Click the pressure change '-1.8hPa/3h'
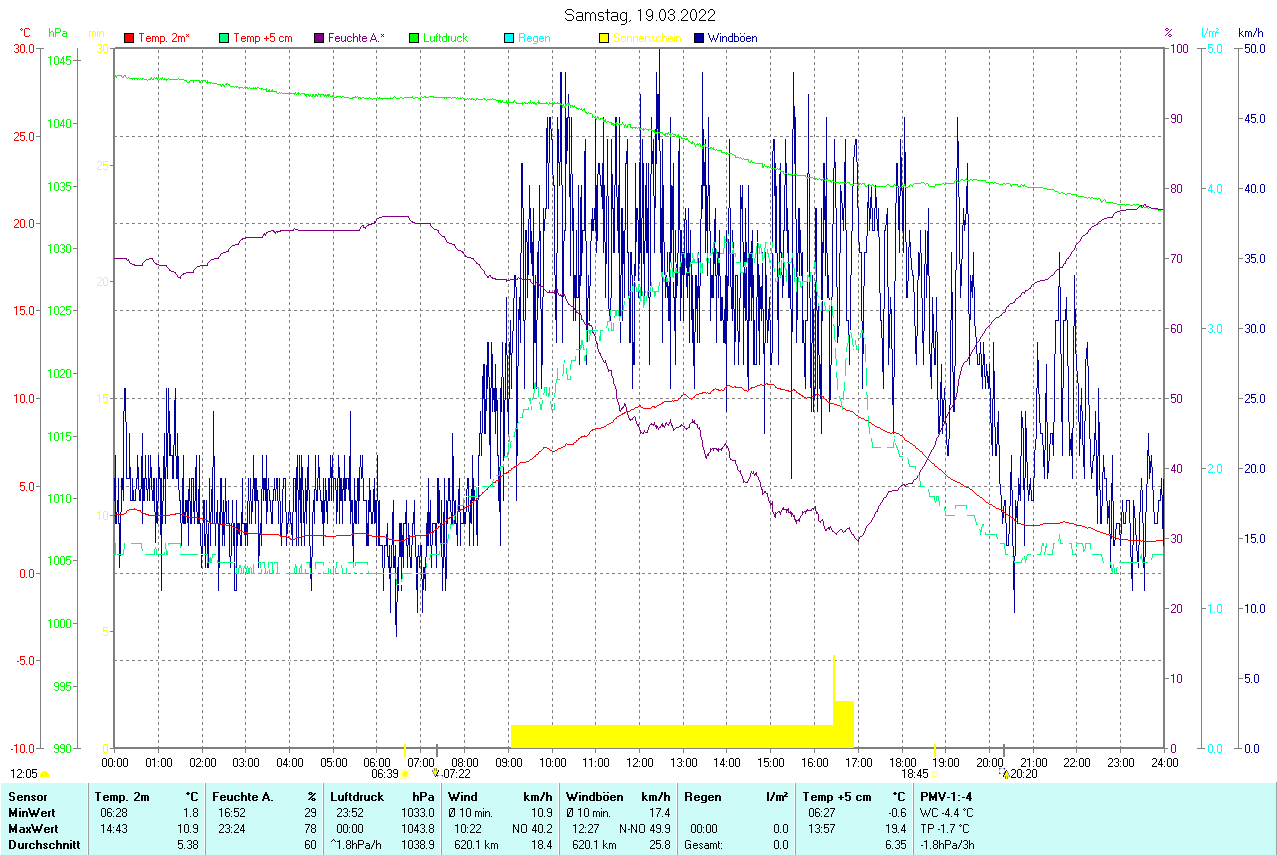1277x855 pixels. point(949,845)
